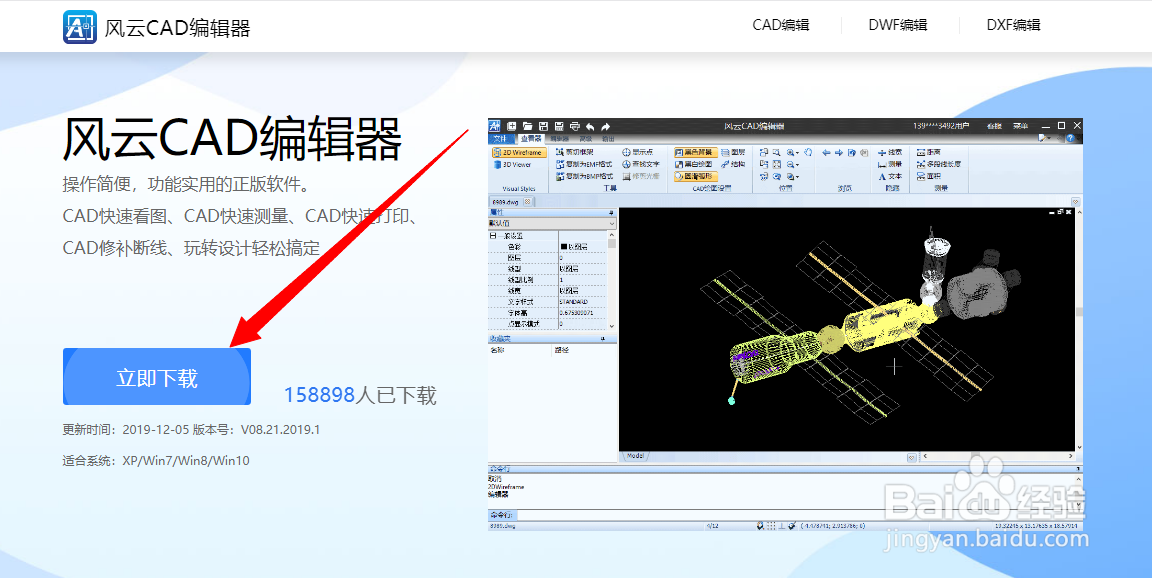Open the zoom-in dropdown arrow in 位置 group
1152x578 pixels.
click(797, 153)
